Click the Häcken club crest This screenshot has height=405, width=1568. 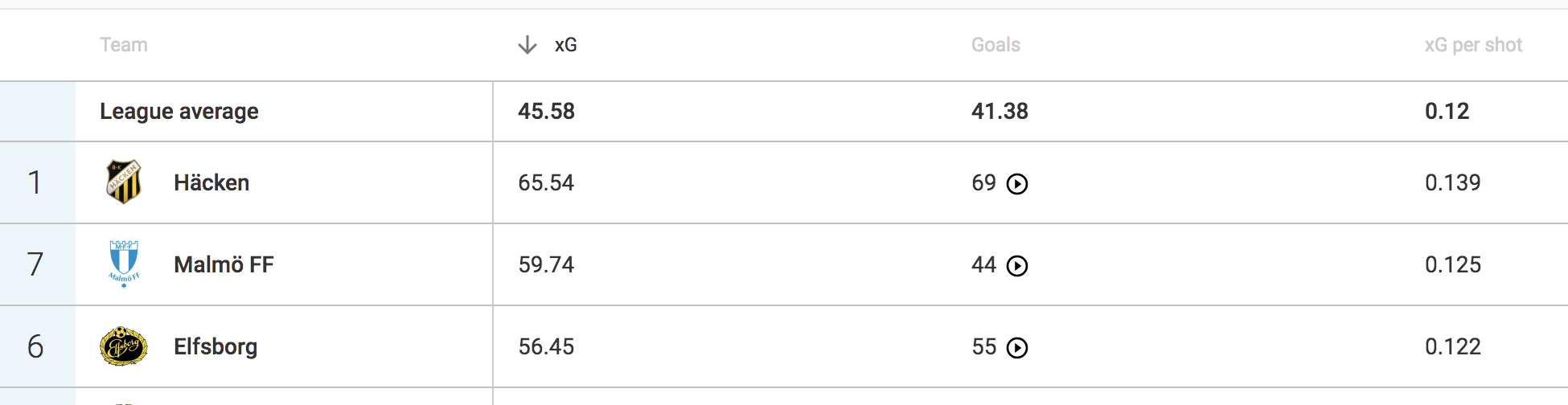[x=124, y=182]
